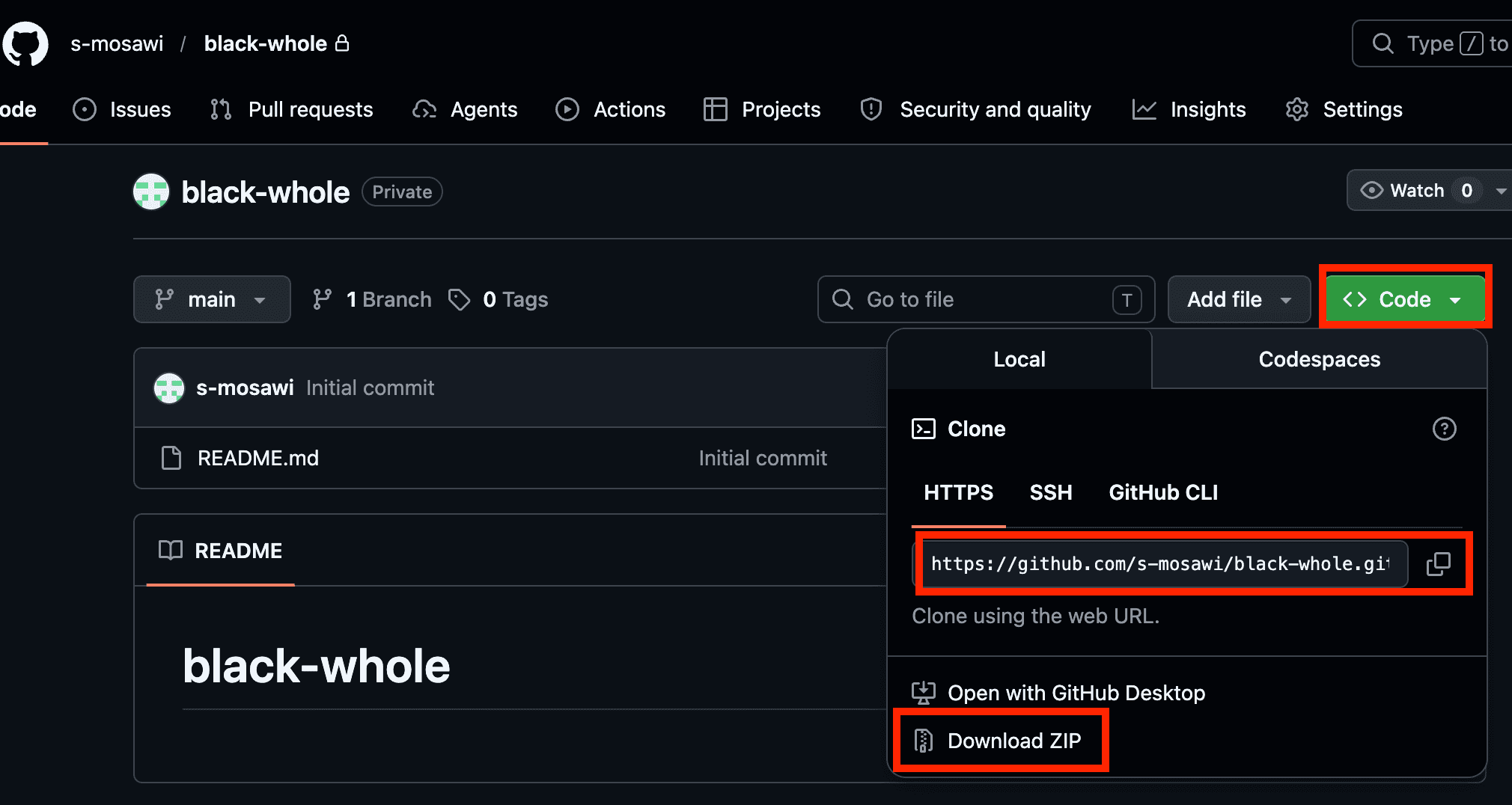Click the Clone terminal icon
This screenshot has height=805, width=1512.
(x=924, y=429)
